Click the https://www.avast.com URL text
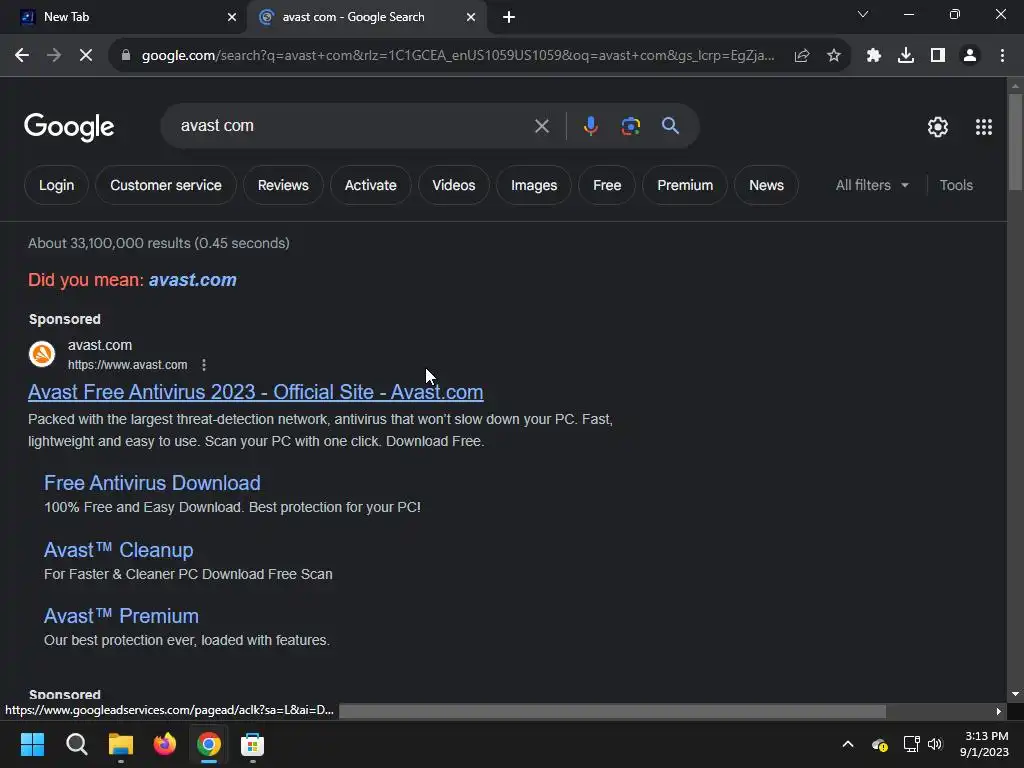Viewport: 1024px width, 768px height. [x=127, y=365]
